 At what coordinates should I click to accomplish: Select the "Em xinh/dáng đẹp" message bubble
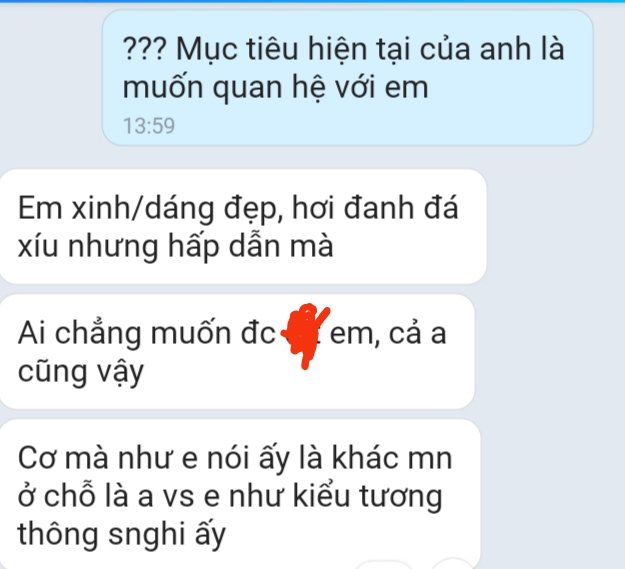click(x=243, y=226)
